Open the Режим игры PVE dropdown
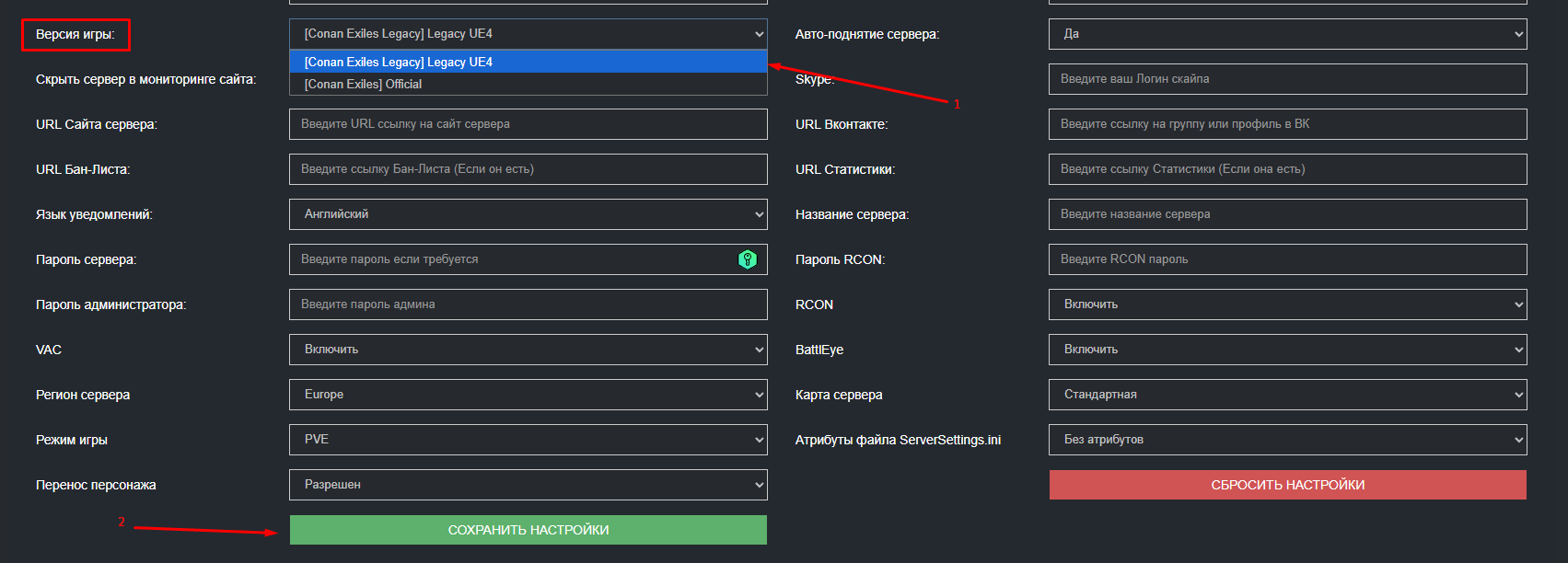 528,440
